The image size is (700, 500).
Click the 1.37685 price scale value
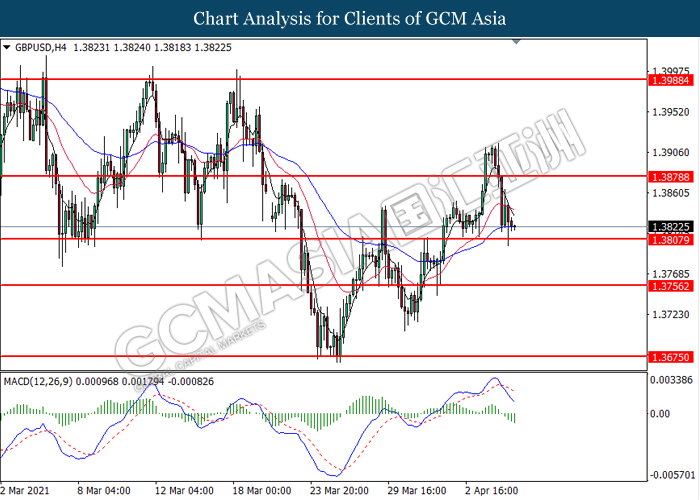[671, 274]
